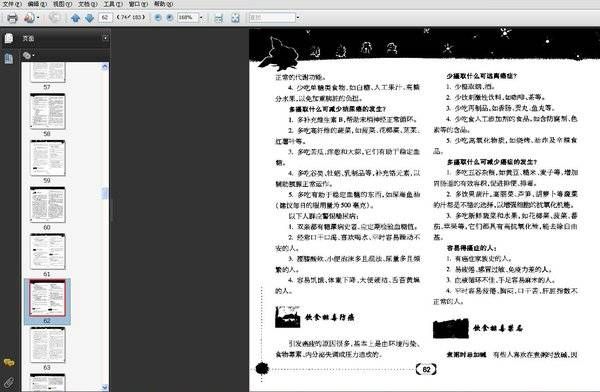Click the page label 62 at page bottom

click(426, 369)
